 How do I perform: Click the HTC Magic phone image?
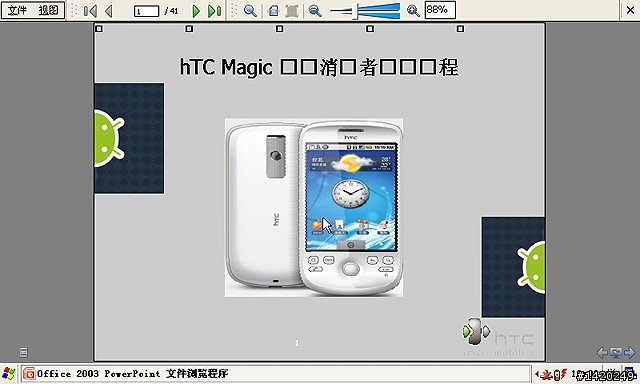tap(314, 207)
